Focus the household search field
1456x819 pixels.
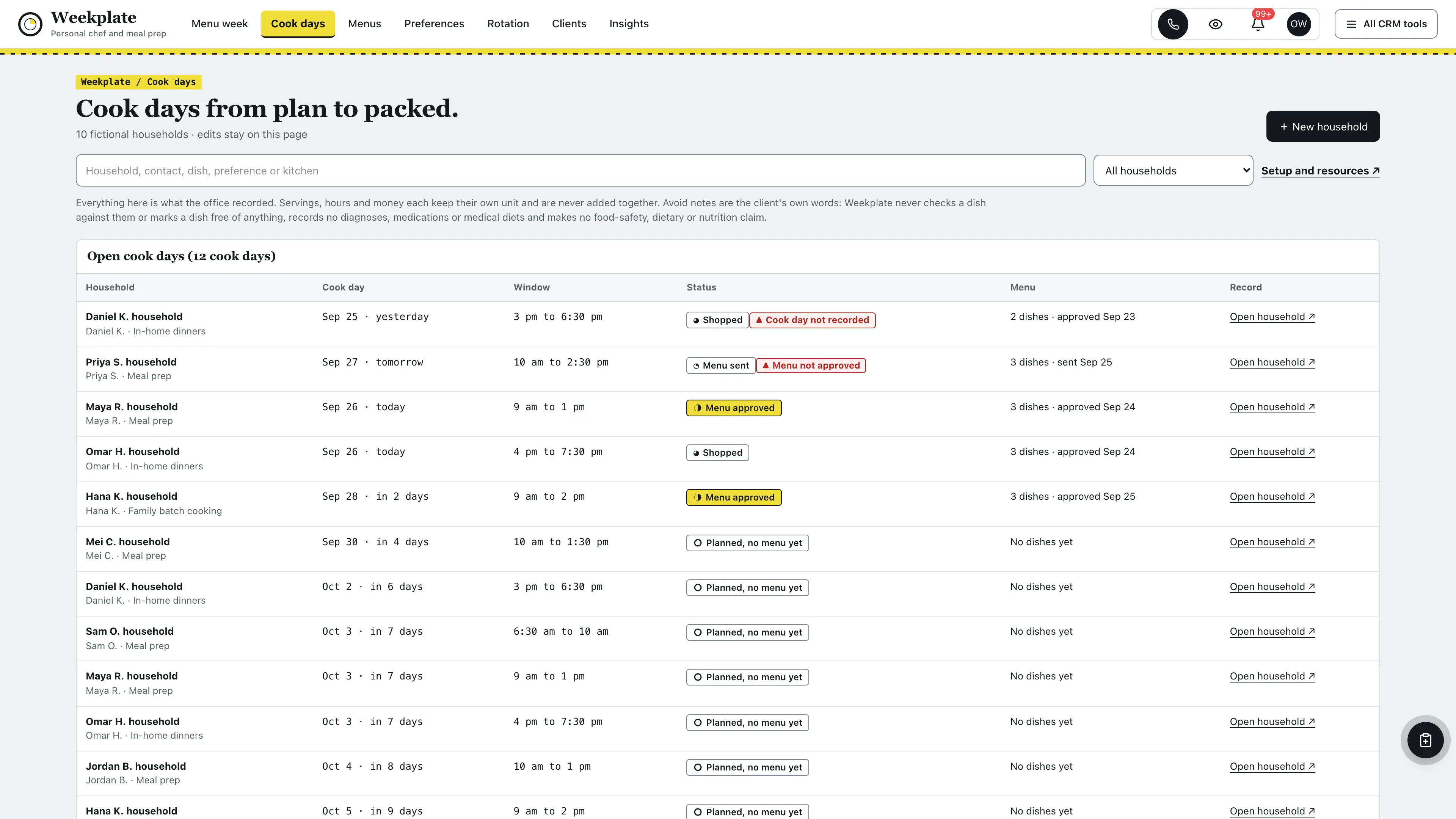[581, 171]
